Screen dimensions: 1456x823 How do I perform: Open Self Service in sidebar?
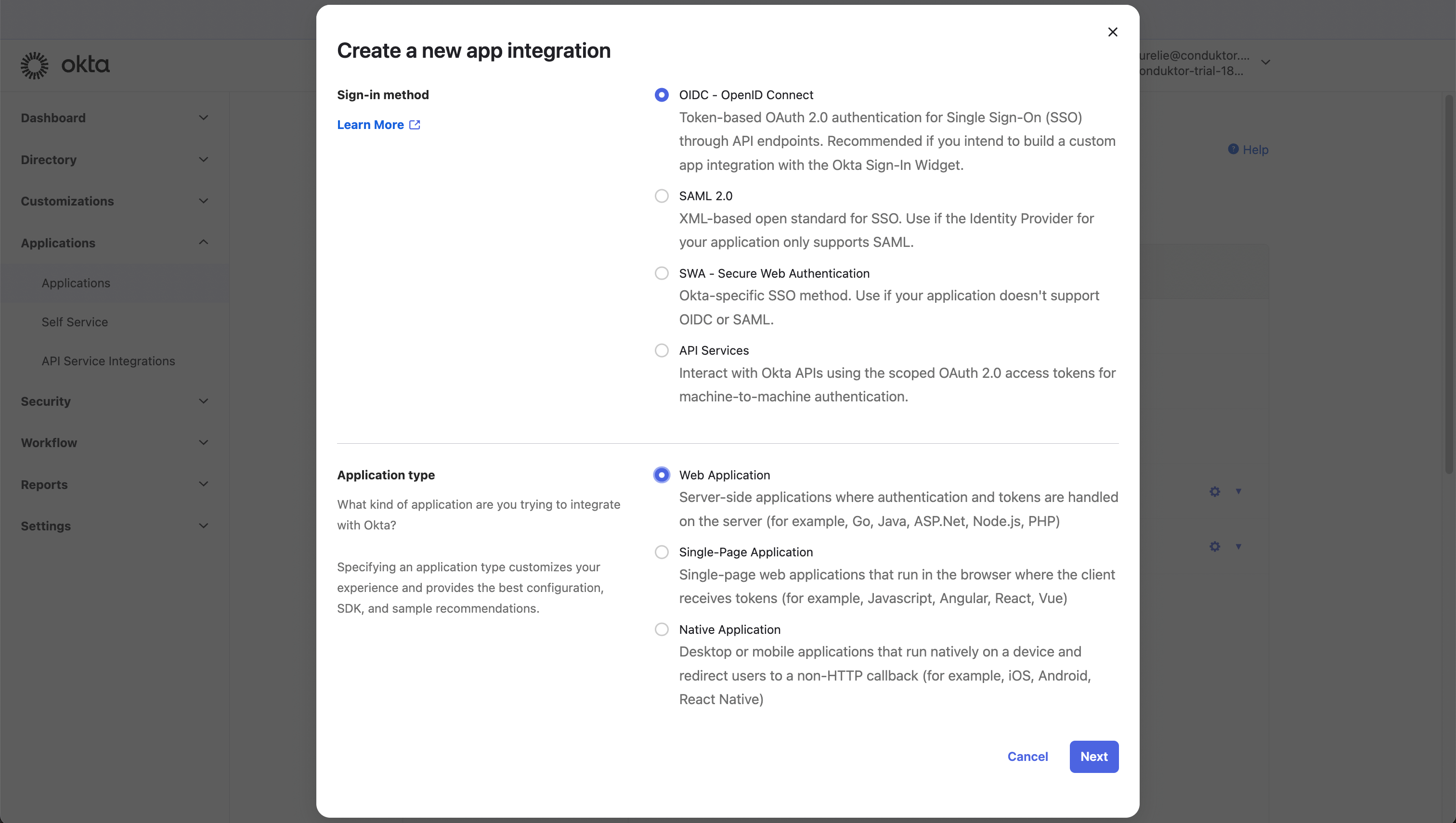tap(75, 322)
